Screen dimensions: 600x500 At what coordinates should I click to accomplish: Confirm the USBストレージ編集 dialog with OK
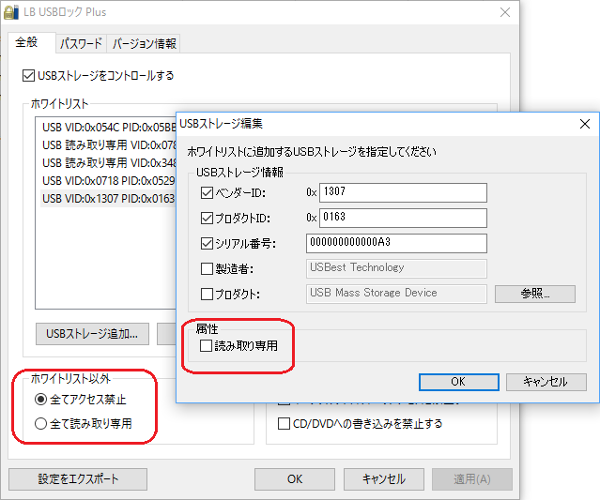[x=459, y=382]
